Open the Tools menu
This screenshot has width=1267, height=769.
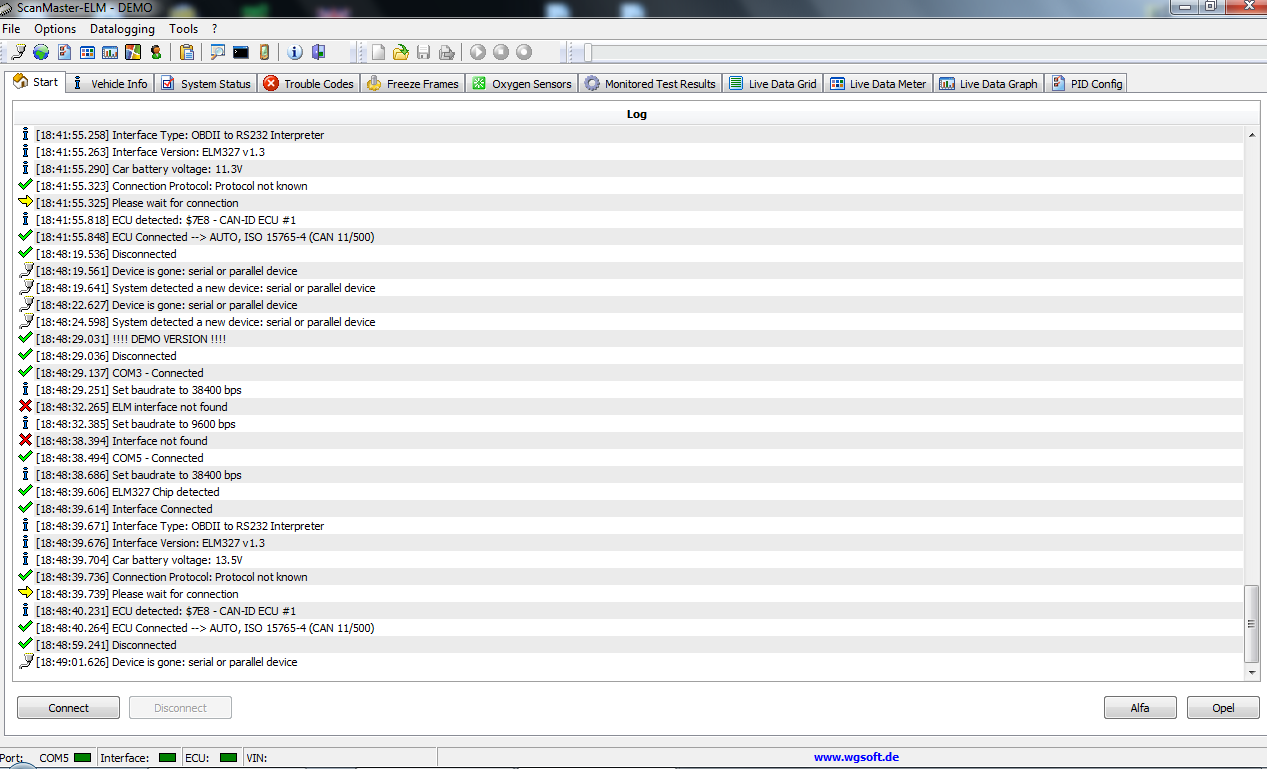coord(183,29)
